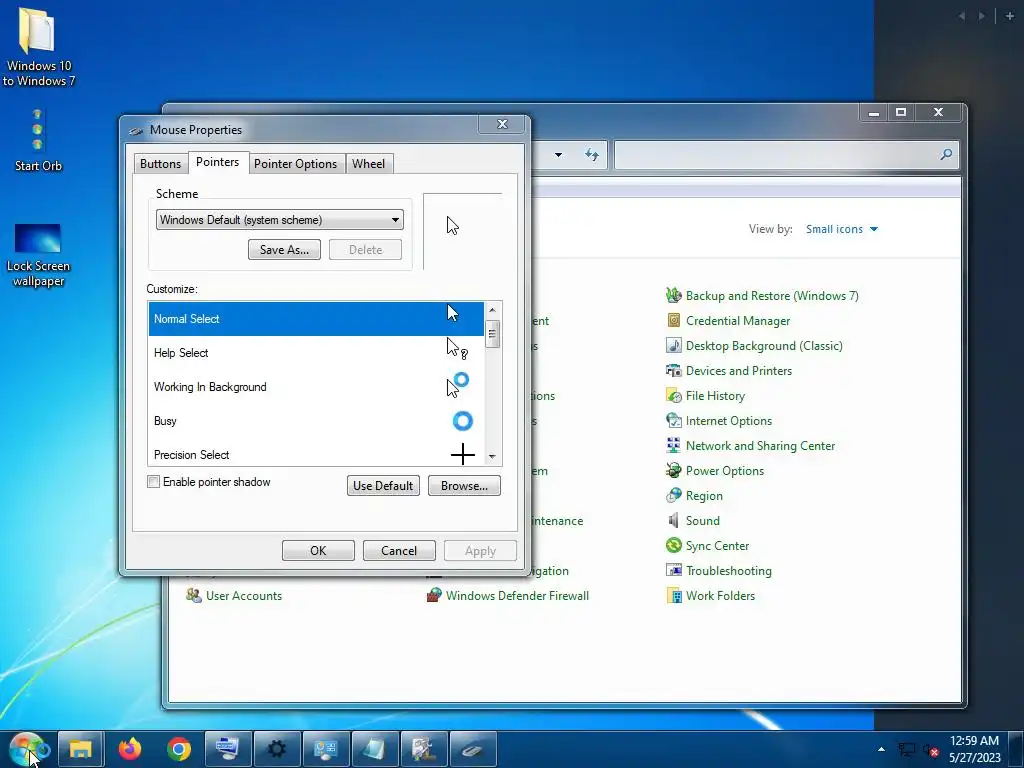Switch to Mouse Properties taskbar button
This screenshot has width=1024, height=768.
(x=473, y=748)
